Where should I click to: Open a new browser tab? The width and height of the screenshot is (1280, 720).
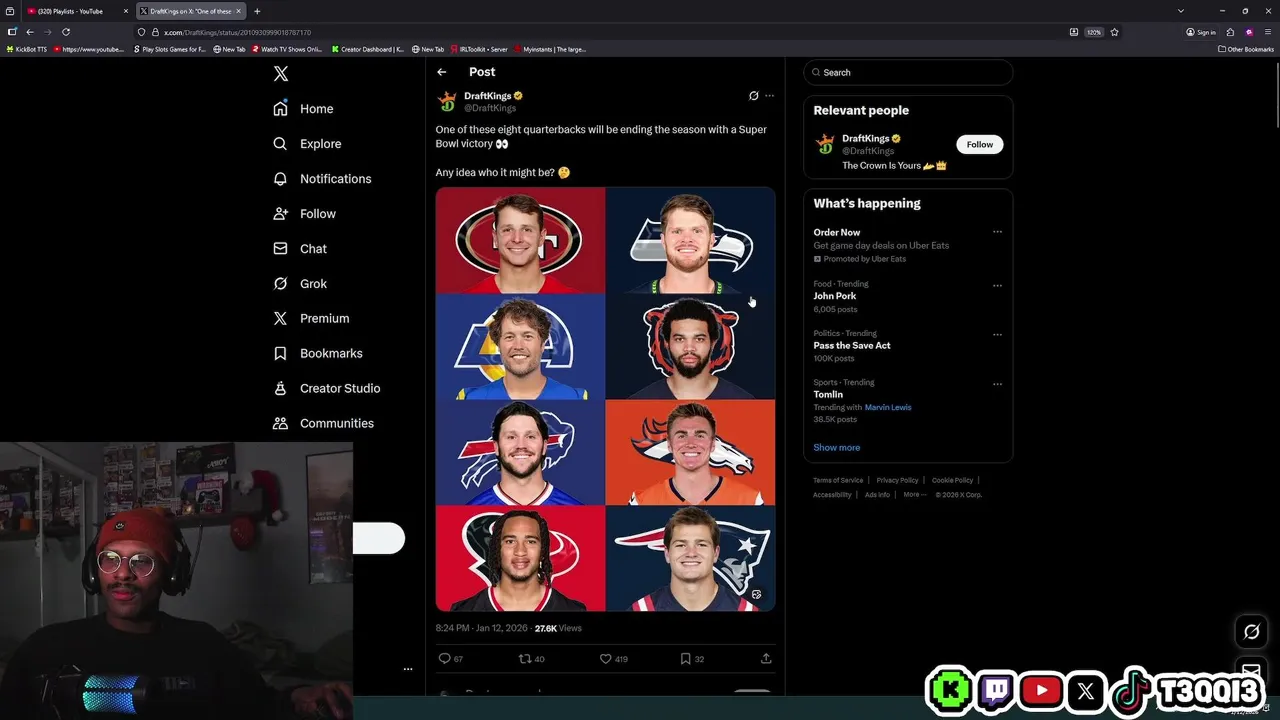pos(257,11)
